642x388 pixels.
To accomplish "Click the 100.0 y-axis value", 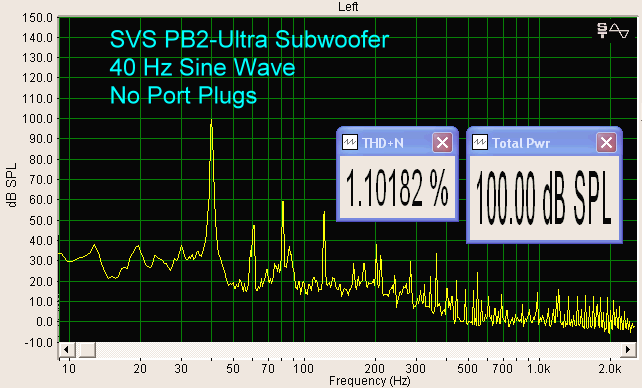I will point(38,119).
